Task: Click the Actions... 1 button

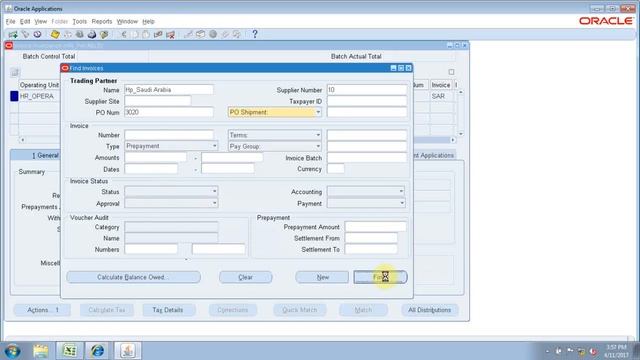Action: (x=42, y=310)
